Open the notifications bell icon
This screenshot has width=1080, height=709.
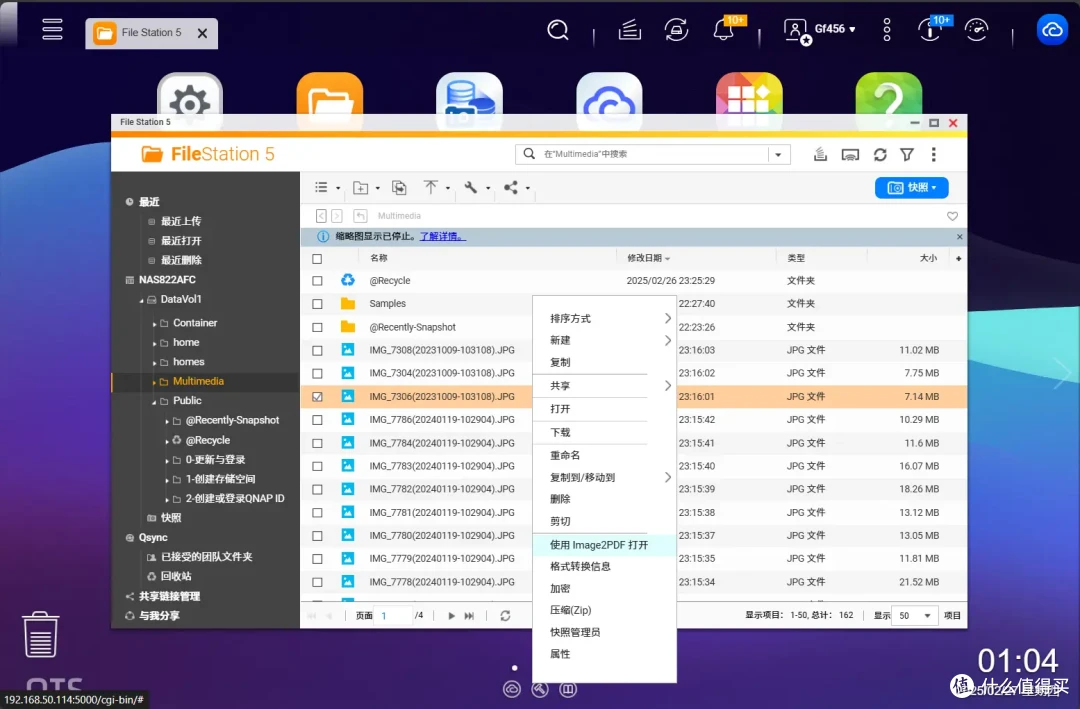click(x=723, y=30)
